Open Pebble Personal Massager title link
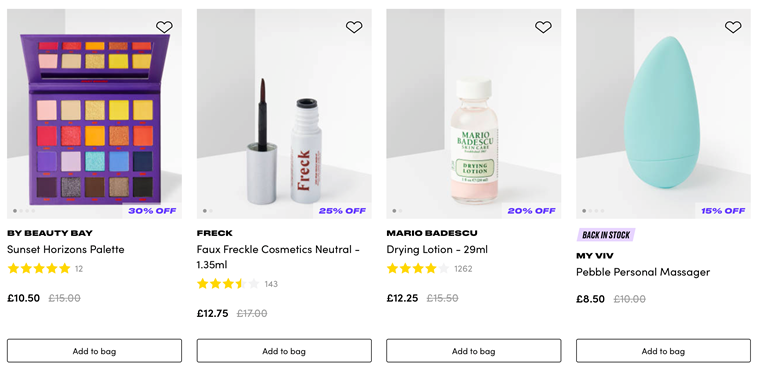763x374 pixels. (643, 272)
